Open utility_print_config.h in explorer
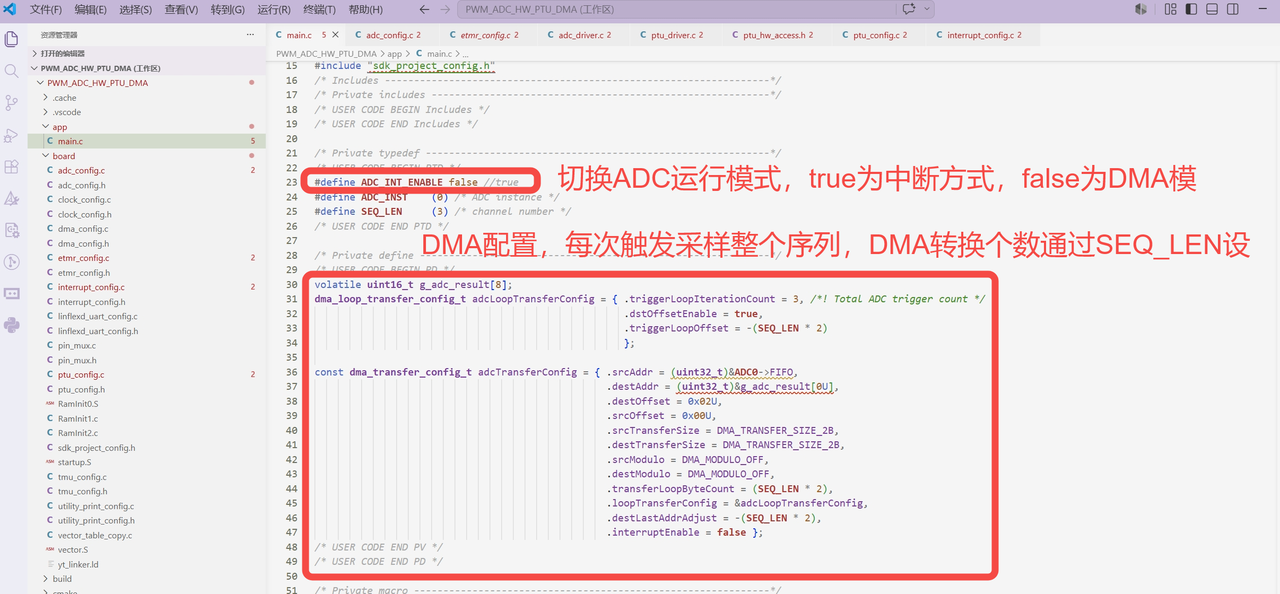Screen dimensions: 1280x594 147,521
